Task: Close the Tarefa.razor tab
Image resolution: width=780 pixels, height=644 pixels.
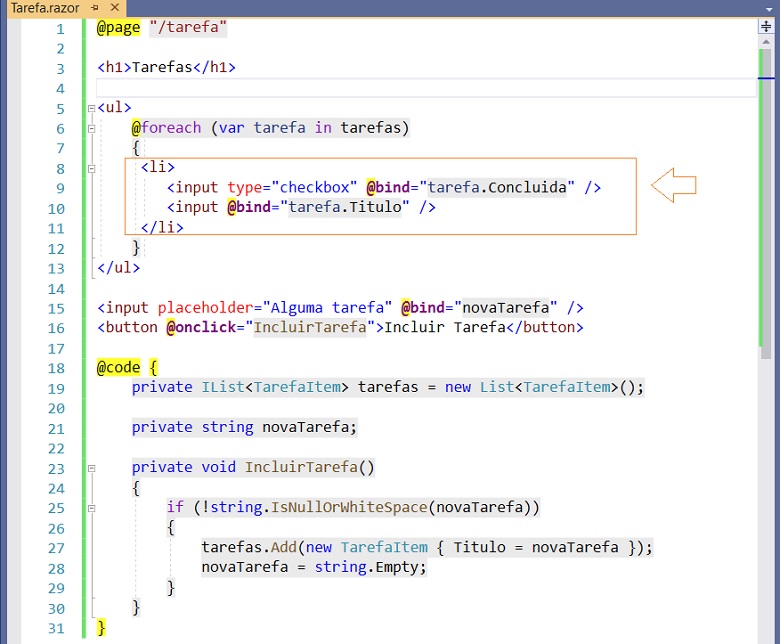Action: [x=115, y=7]
